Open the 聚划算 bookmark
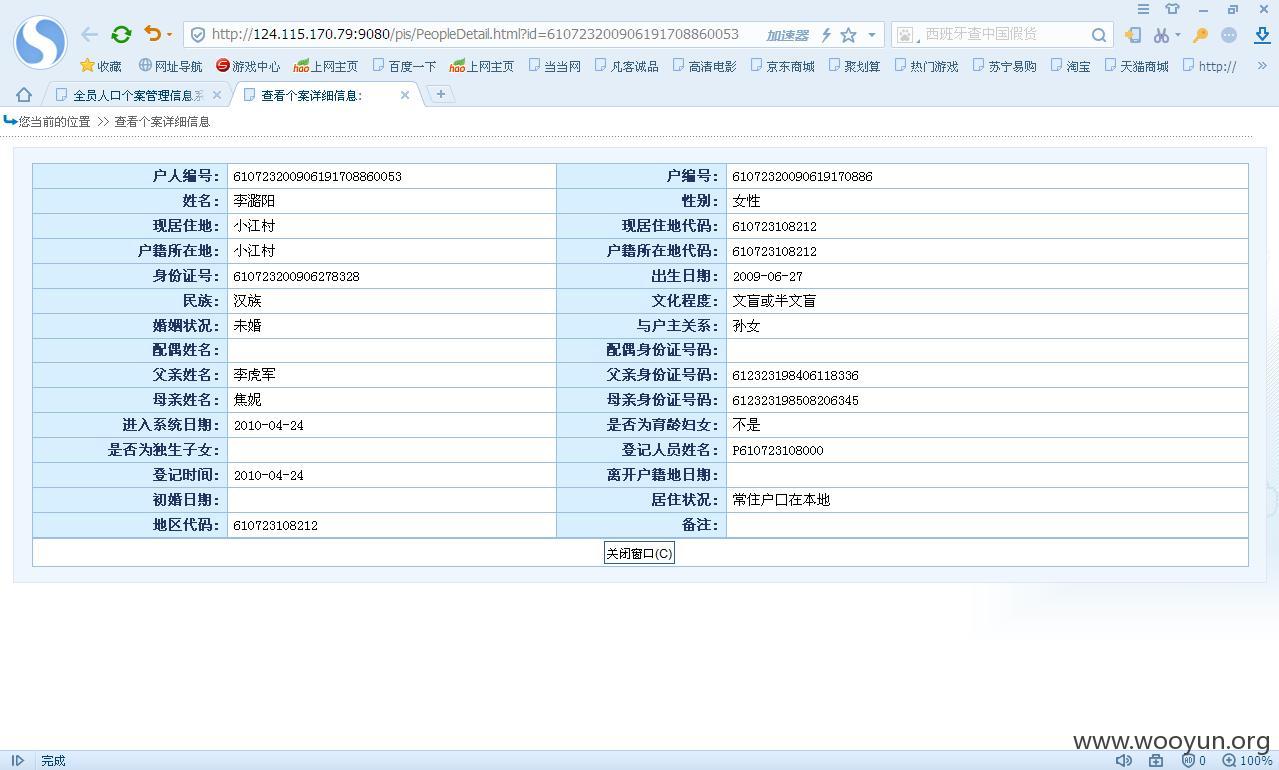The height and width of the screenshot is (770, 1279). coord(854,66)
